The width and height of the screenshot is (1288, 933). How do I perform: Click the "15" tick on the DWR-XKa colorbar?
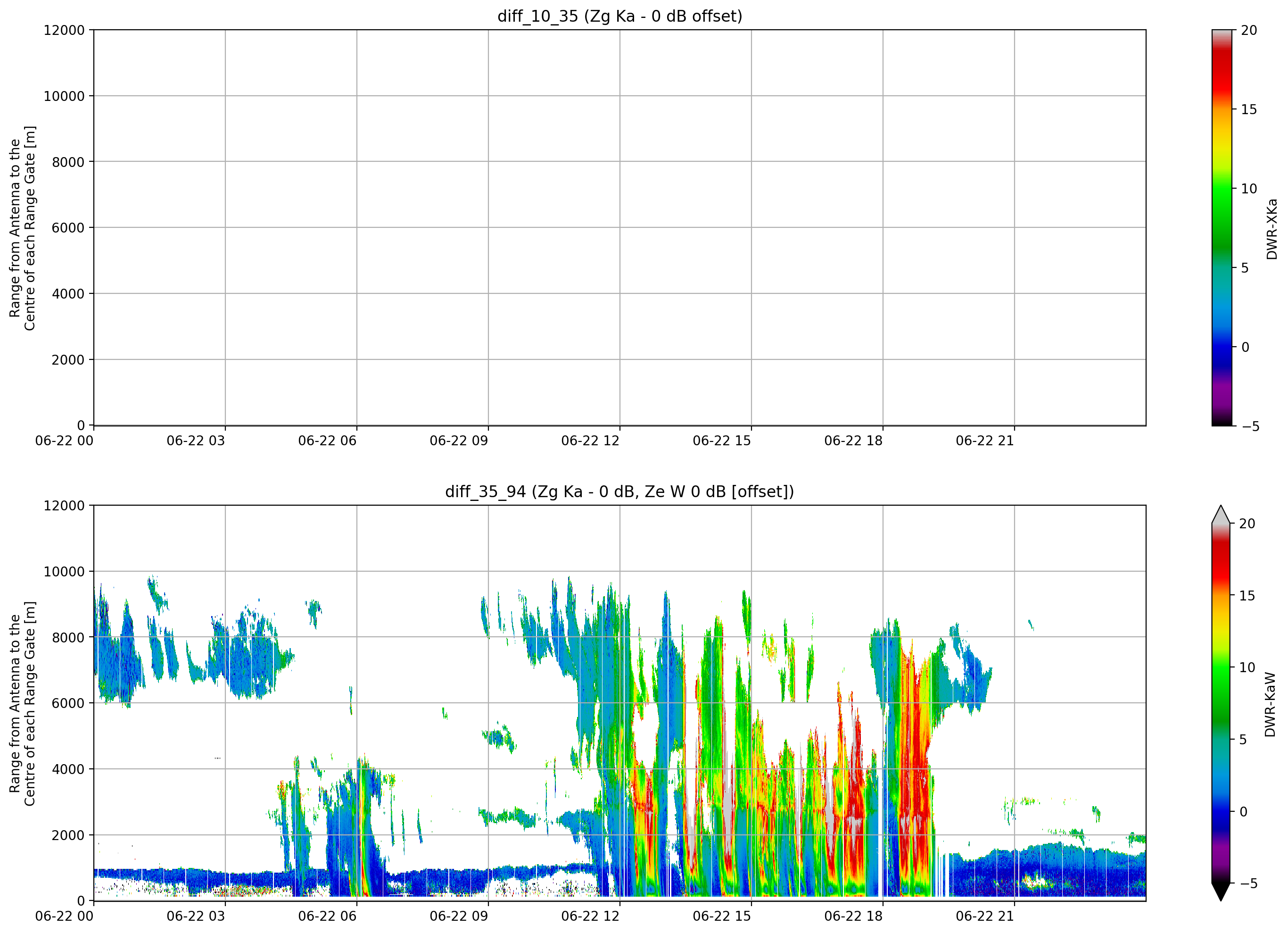(1249, 109)
